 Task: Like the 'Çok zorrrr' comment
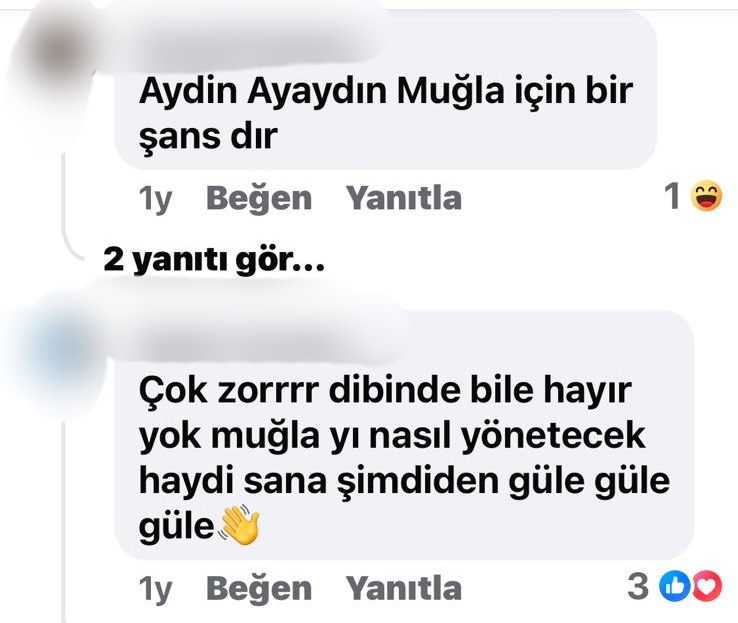coord(259,589)
